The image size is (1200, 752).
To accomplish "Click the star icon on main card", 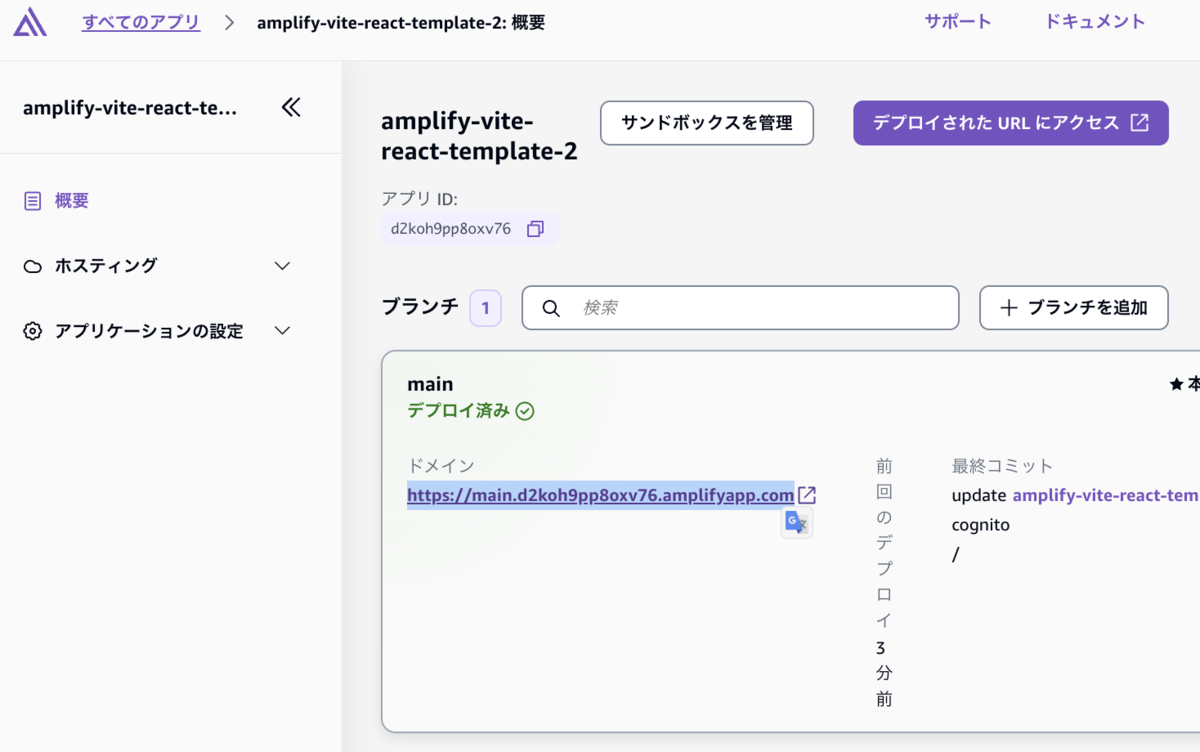I will 1176,384.
